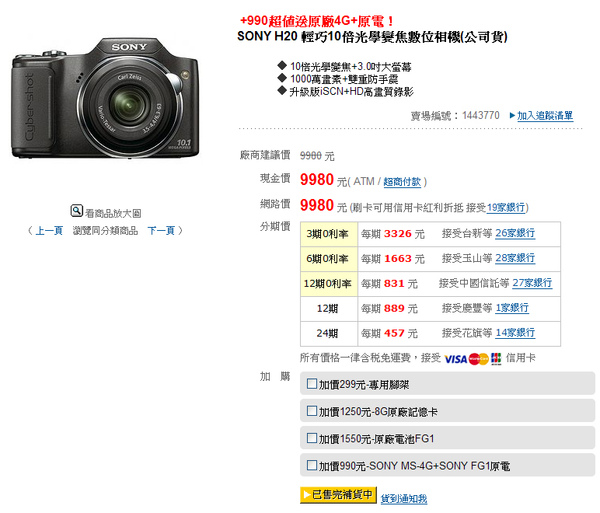This screenshot has height=513, width=600.
Task: Open 26家銀行 link for 3期0利率
Action: pyautogui.click(x=515, y=233)
